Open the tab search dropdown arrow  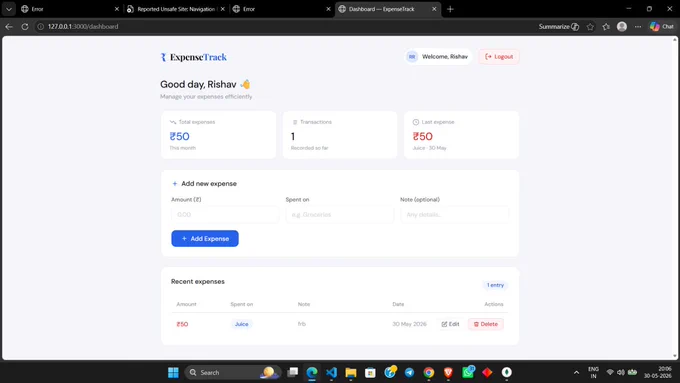click(x=9, y=9)
